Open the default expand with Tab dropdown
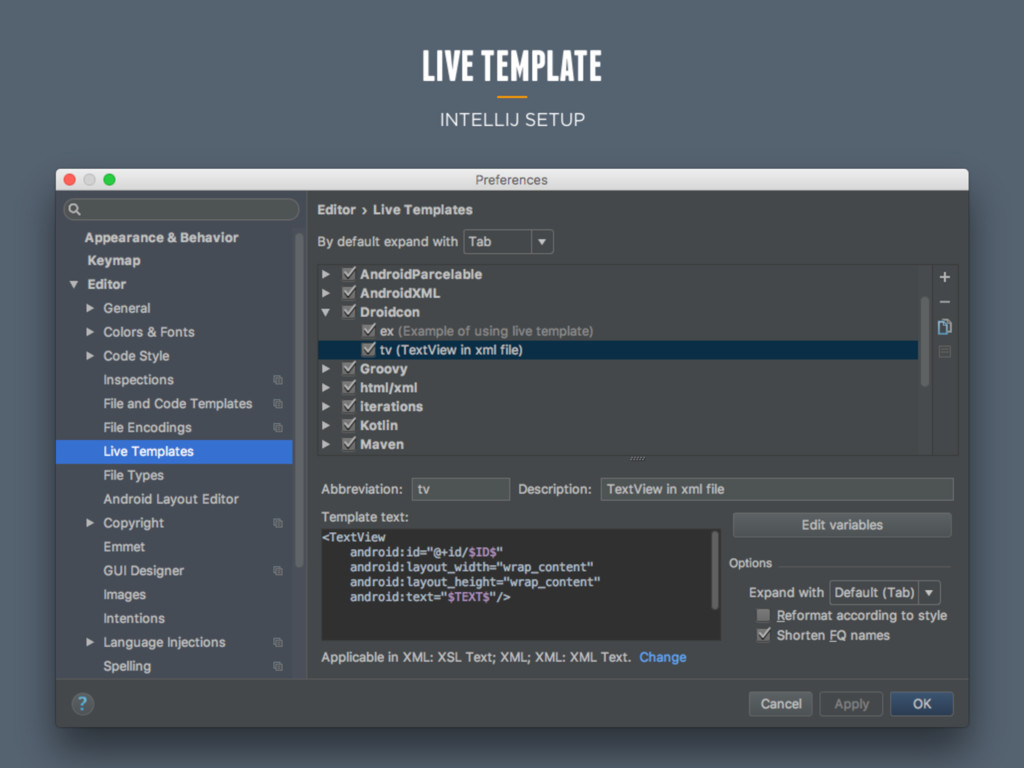 509,242
